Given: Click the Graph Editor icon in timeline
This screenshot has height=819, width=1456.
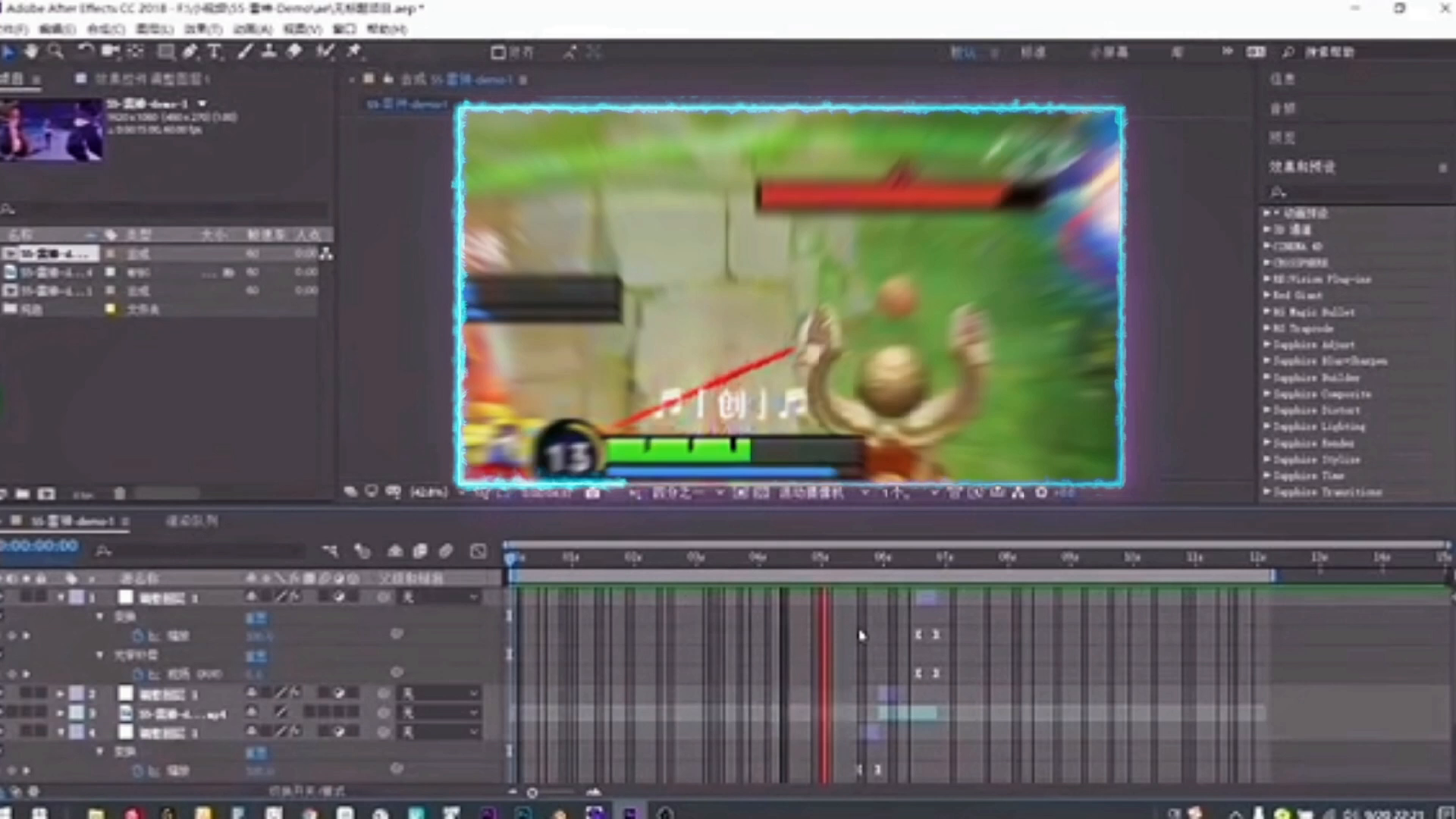Looking at the screenshot, I should click(478, 551).
